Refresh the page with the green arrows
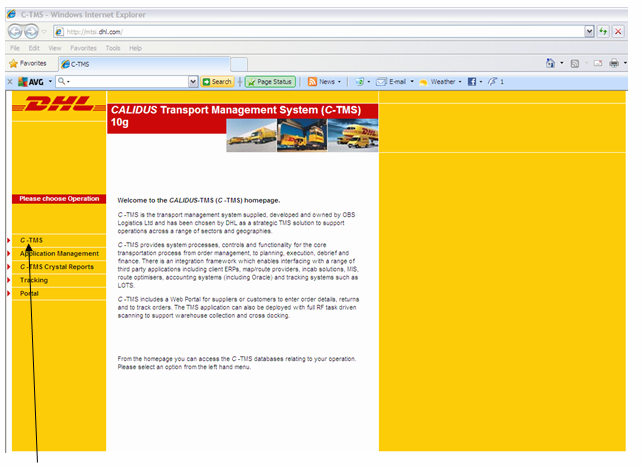Viewport: 642px width, 466px height. click(603, 32)
